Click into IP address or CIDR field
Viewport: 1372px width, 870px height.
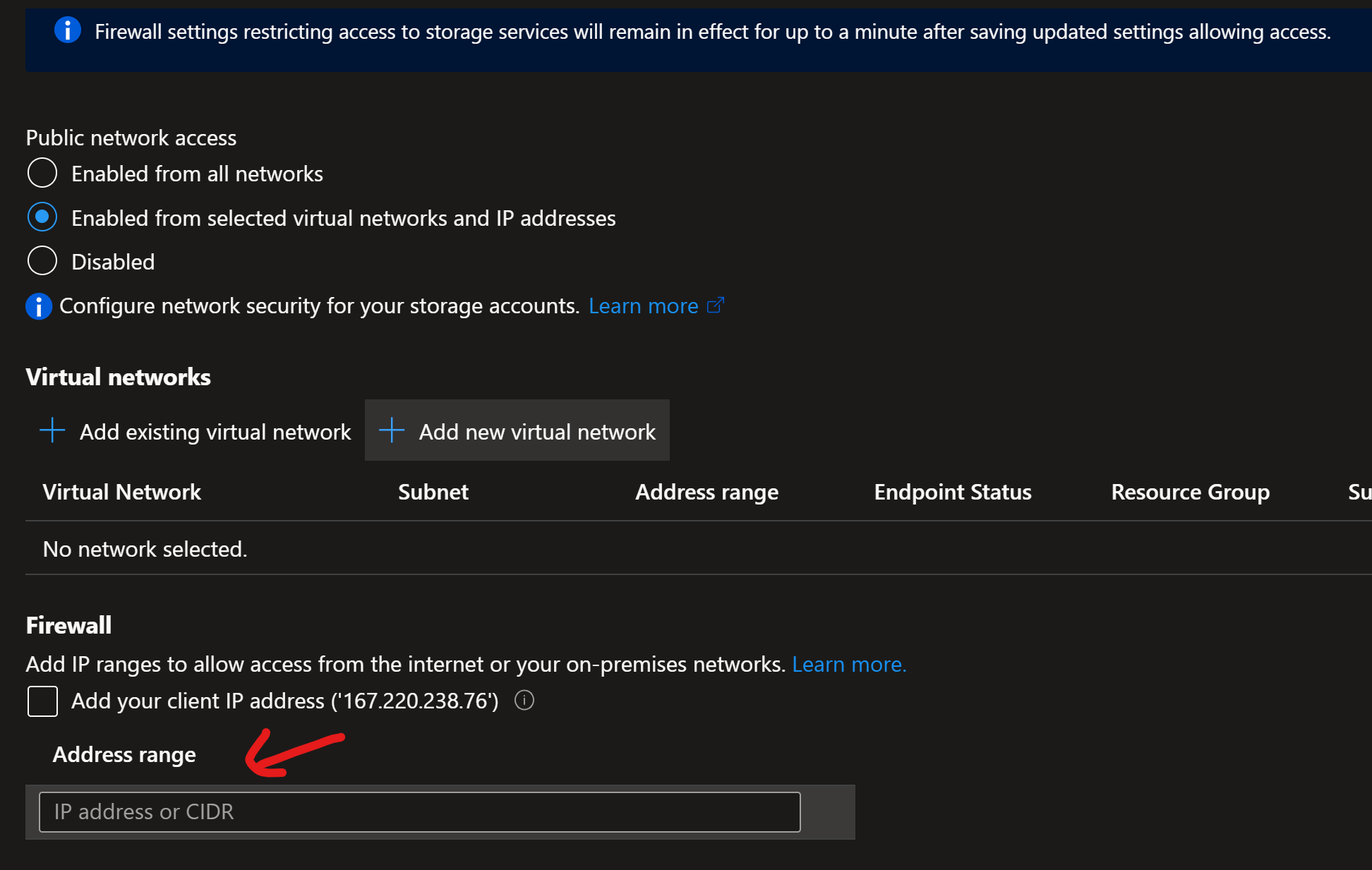pyautogui.click(x=419, y=811)
